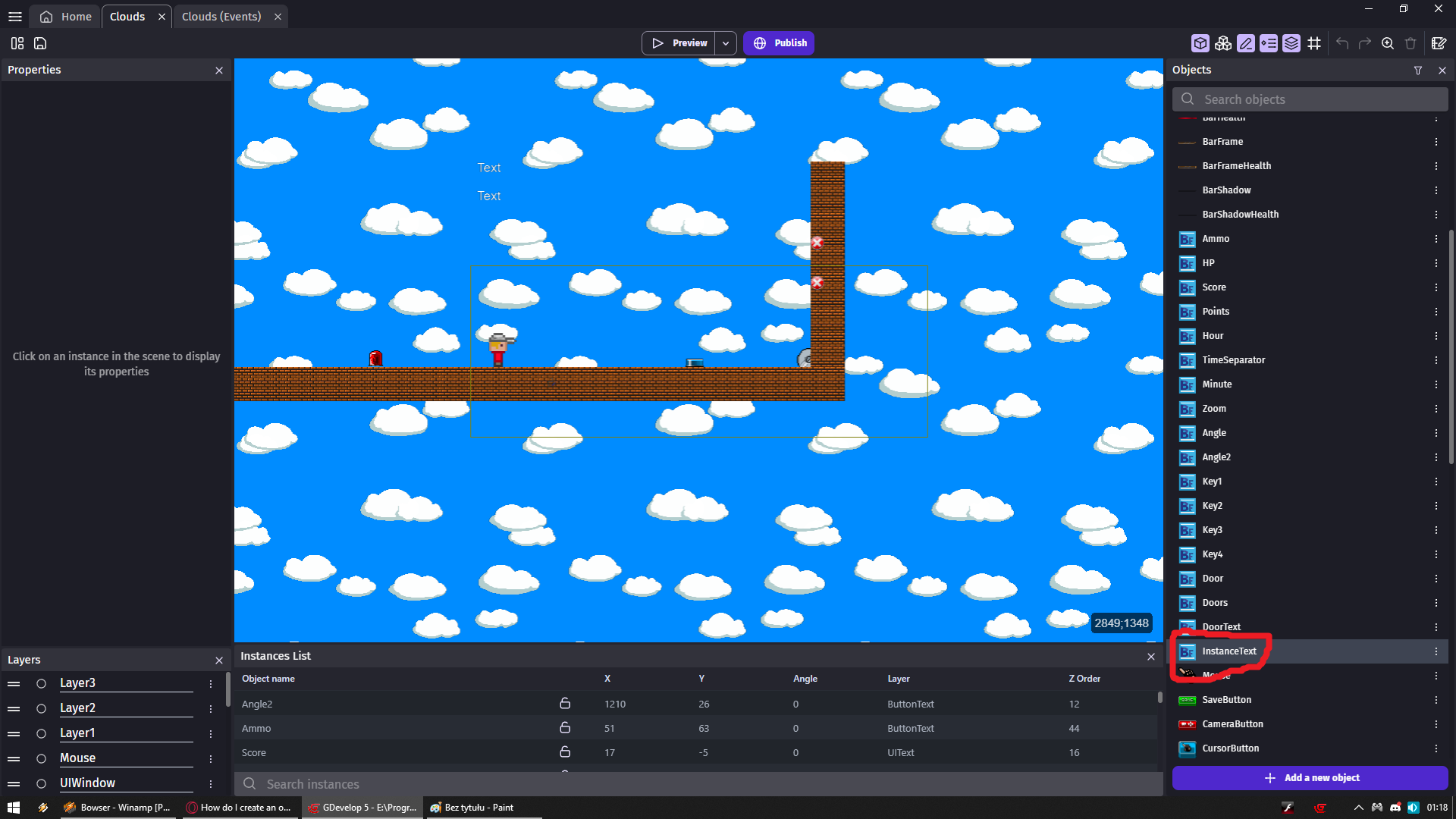The height and width of the screenshot is (819, 1456).
Task: Click Add a new object button
Action: pos(1310,778)
